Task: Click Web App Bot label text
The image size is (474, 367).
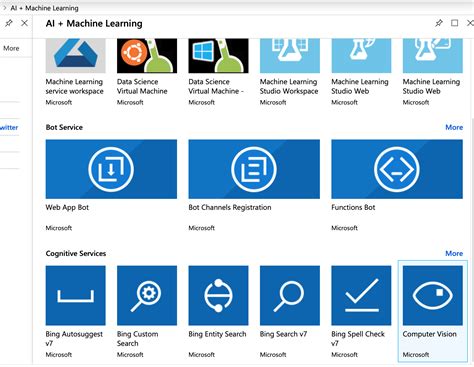Action: (67, 207)
